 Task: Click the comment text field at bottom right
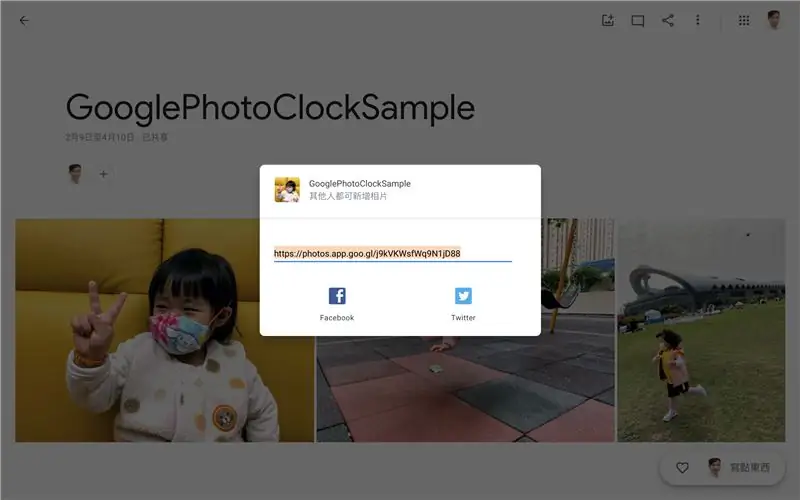coord(750,467)
